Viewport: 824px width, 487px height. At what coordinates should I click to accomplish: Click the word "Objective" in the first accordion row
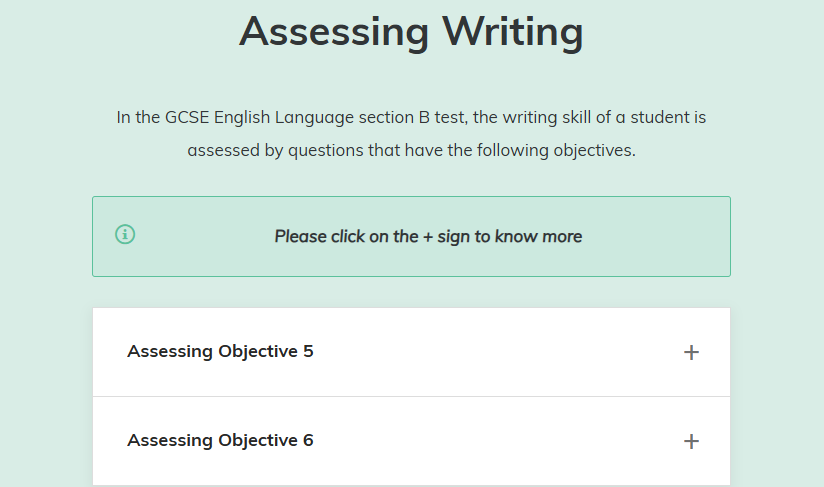(x=257, y=352)
